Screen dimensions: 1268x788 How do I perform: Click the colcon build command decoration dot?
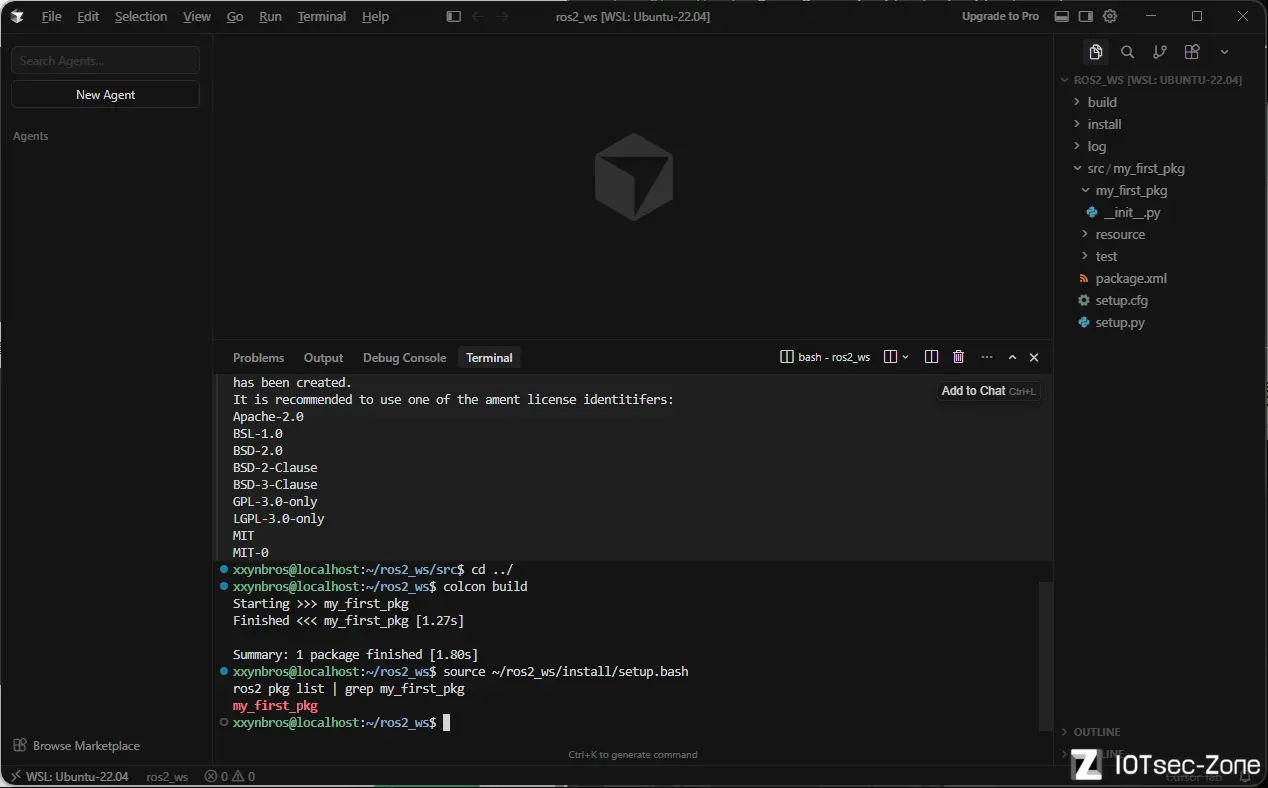(x=224, y=587)
